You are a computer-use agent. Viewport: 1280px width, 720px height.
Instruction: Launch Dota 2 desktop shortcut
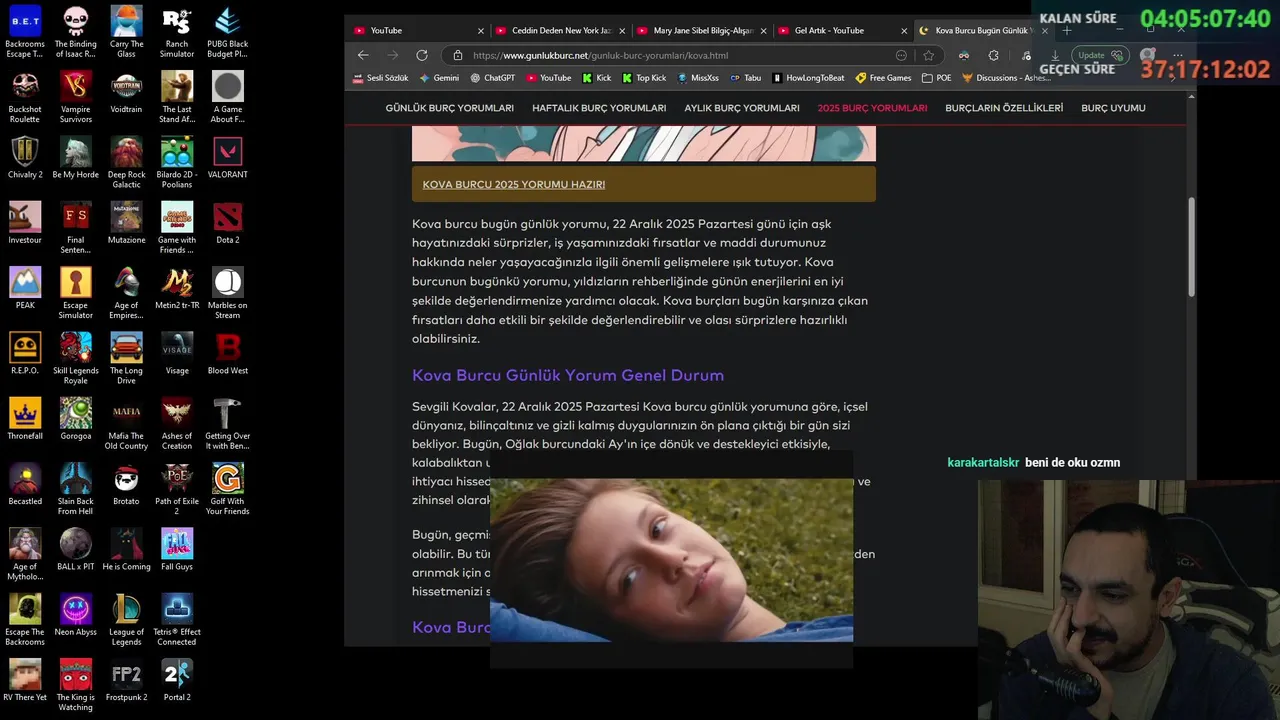point(228,223)
